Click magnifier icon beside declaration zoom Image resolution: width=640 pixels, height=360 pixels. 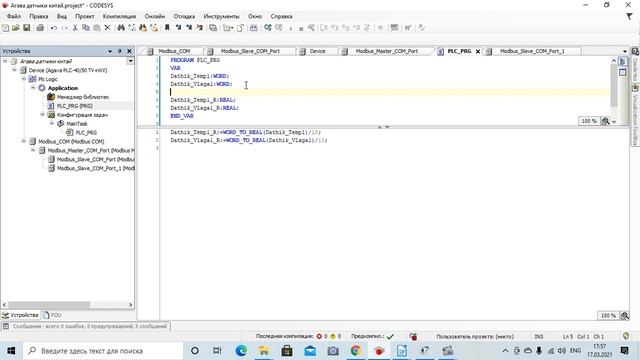[x=605, y=121]
